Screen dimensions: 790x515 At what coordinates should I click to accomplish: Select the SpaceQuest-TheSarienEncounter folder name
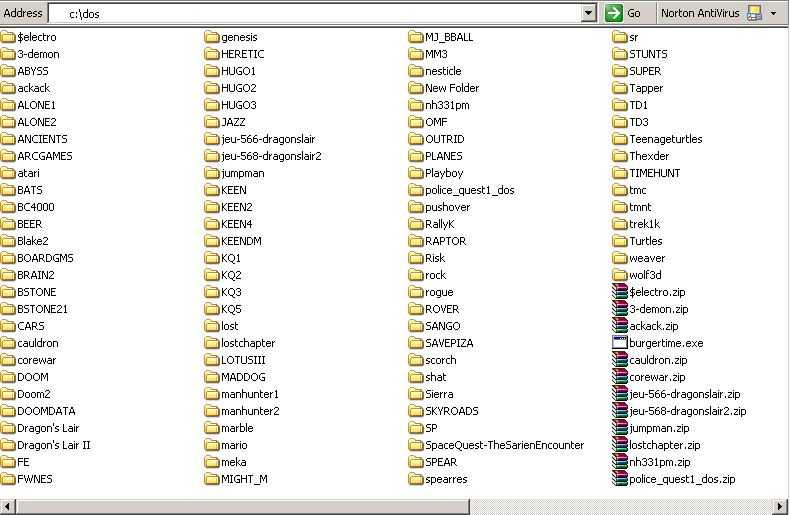tap(504, 445)
